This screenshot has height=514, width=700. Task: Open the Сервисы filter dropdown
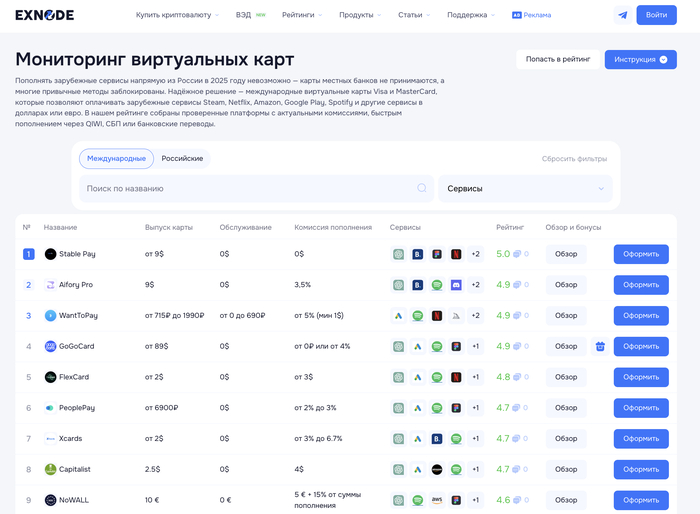coord(525,188)
